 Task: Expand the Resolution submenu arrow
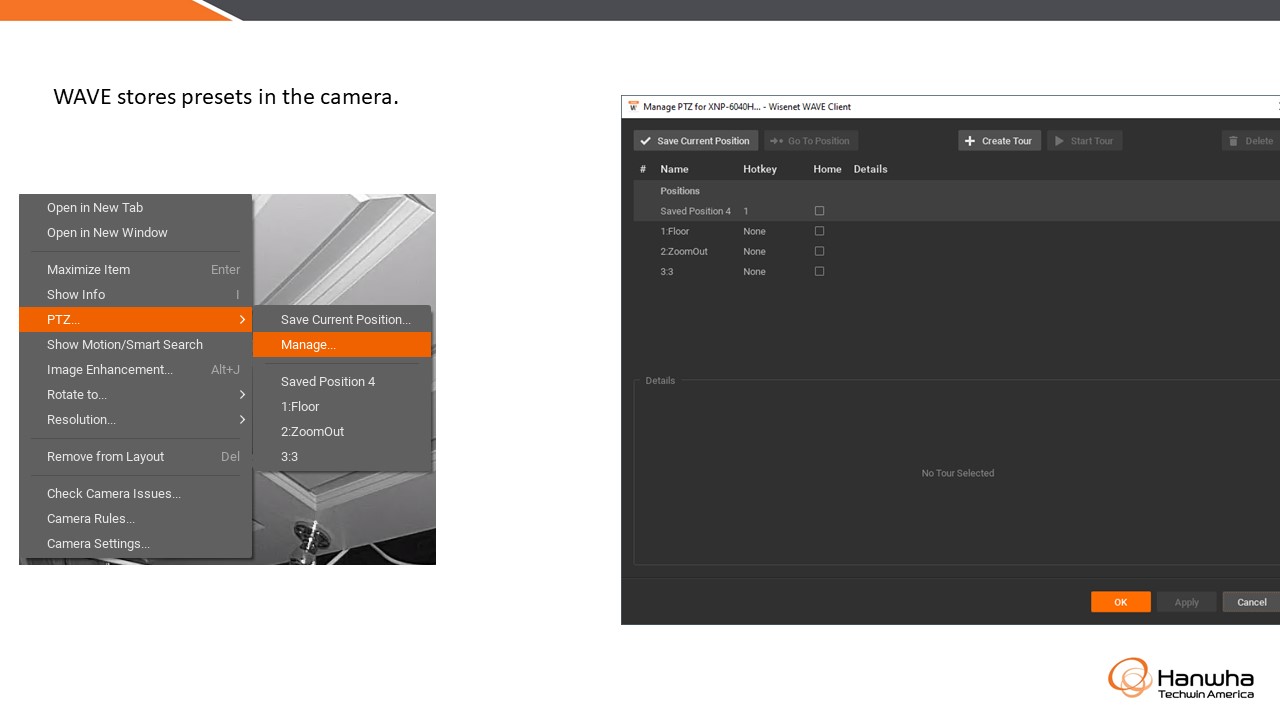coord(242,420)
